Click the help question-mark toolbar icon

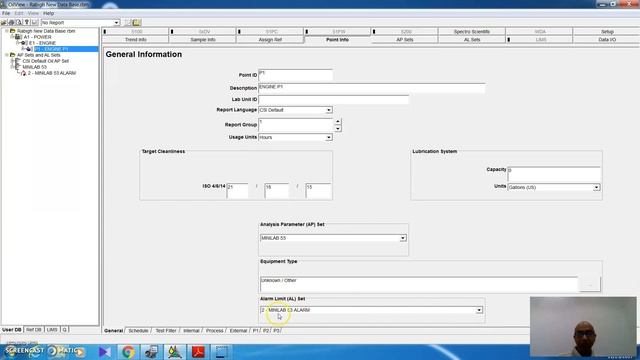tap(27, 23)
